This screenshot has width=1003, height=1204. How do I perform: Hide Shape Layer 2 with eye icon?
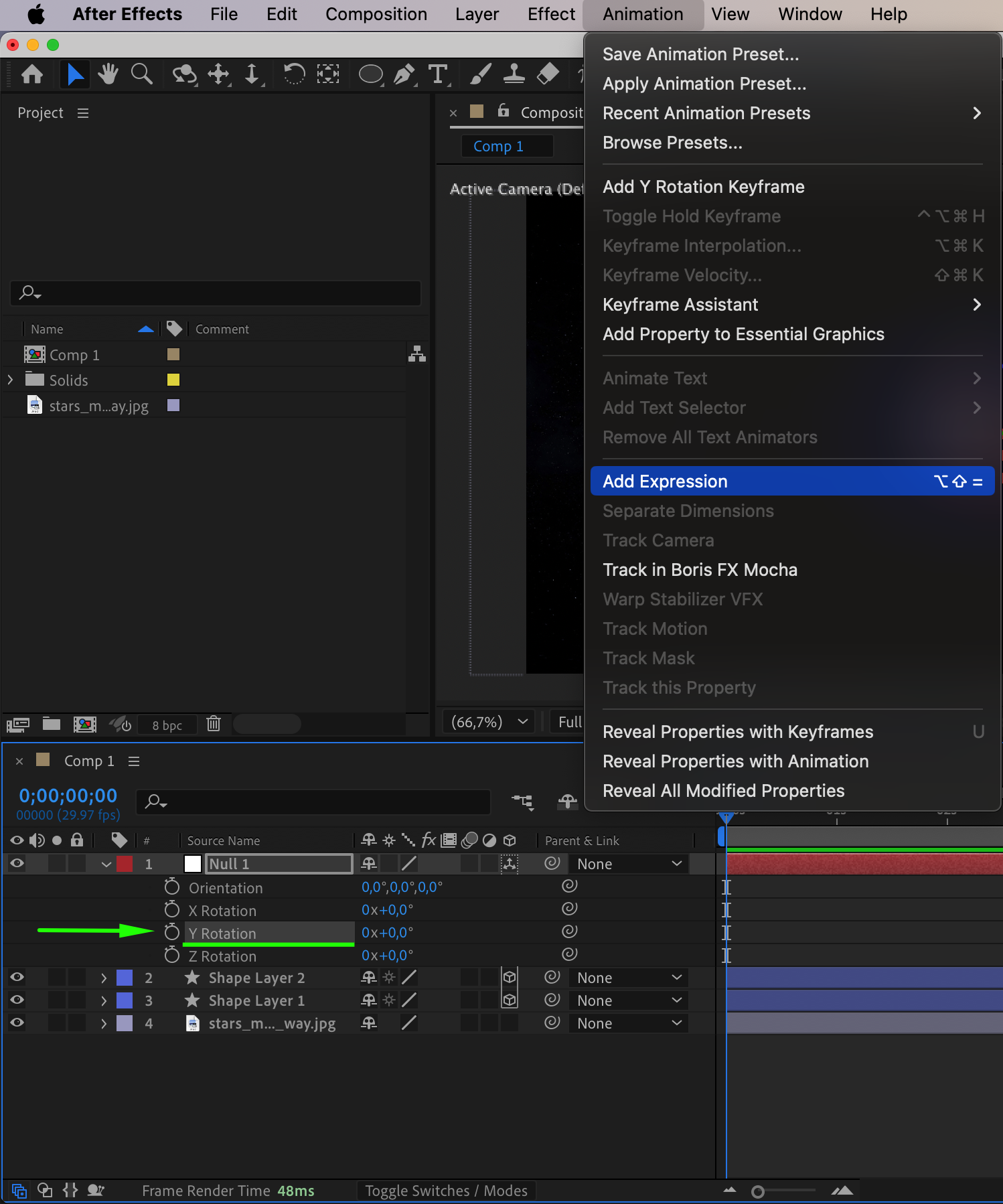click(17, 977)
